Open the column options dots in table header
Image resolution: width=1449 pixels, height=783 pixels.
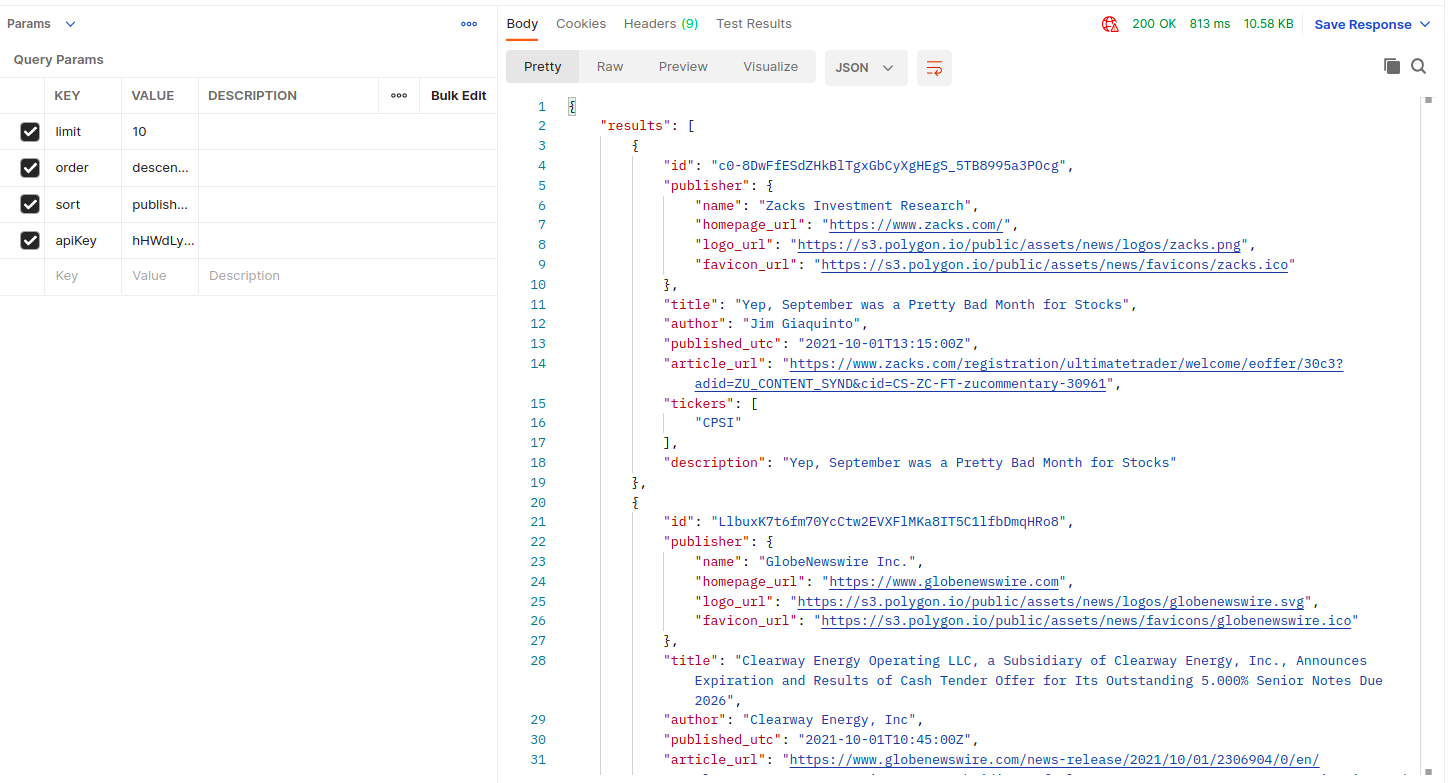pos(399,96)
